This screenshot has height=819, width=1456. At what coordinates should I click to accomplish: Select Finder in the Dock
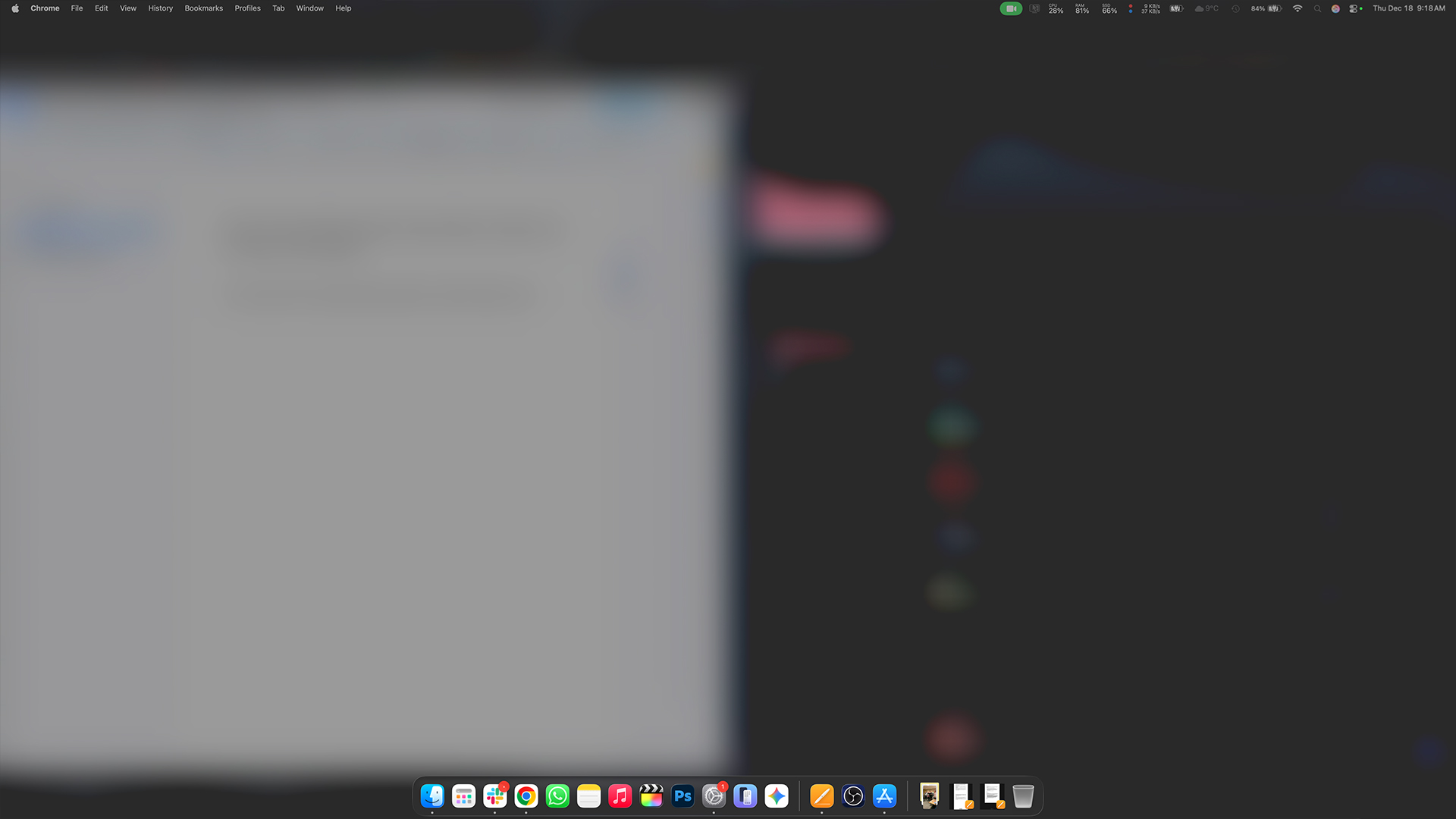433,795
